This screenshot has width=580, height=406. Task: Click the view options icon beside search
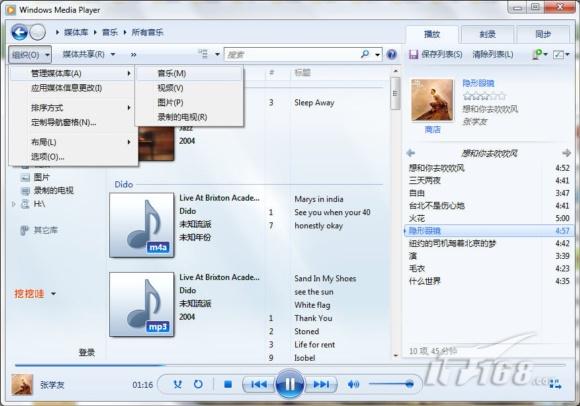203,54
